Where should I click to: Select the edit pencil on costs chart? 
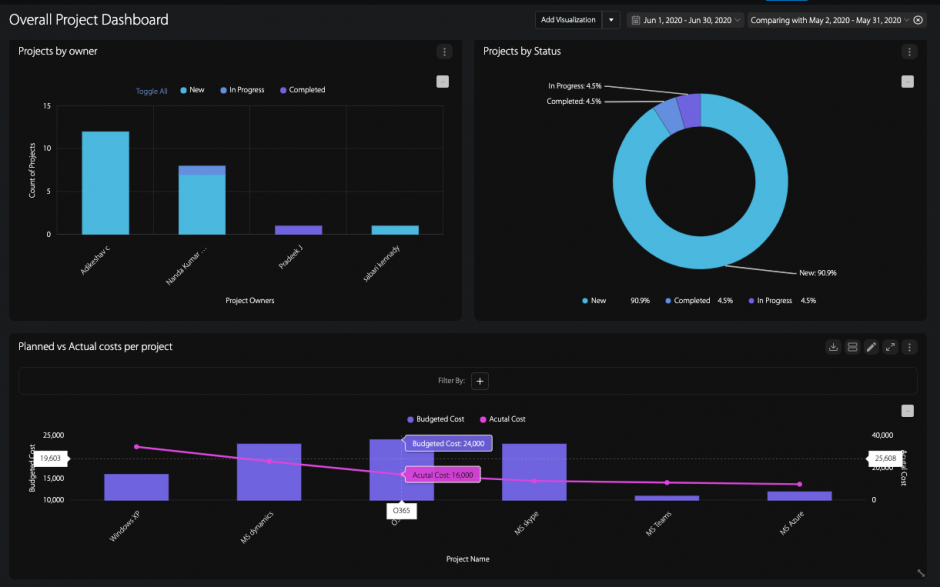click(x=871, y=347)
